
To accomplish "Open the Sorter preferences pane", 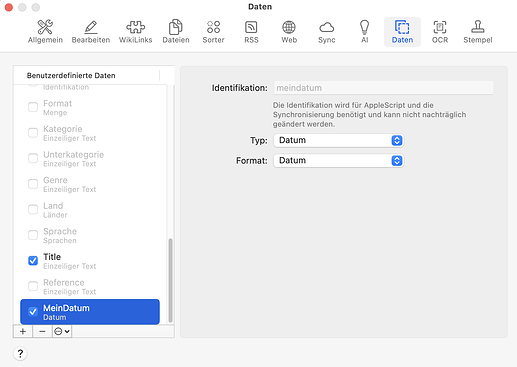I will click(213, 32).
